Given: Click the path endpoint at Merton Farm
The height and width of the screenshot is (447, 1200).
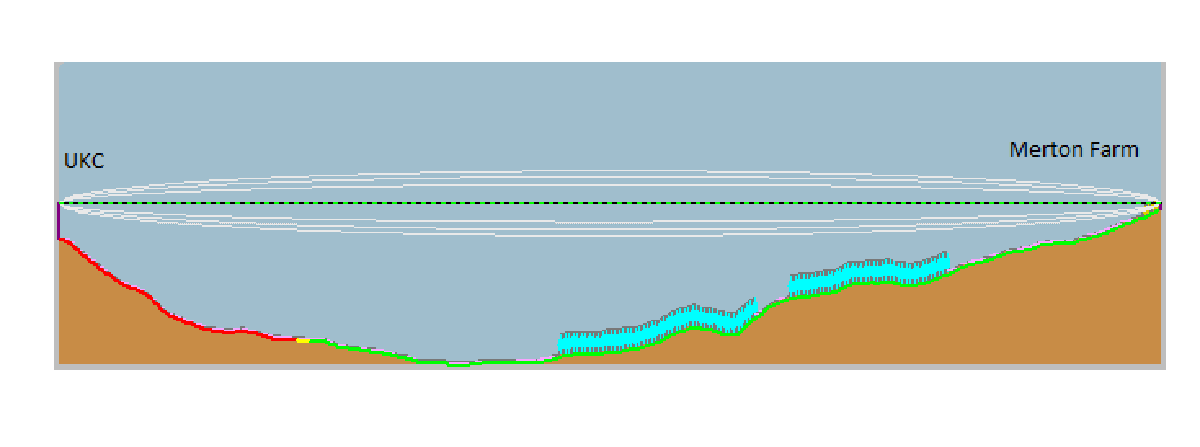Looking at the screenshot, I should point(1159,205).
